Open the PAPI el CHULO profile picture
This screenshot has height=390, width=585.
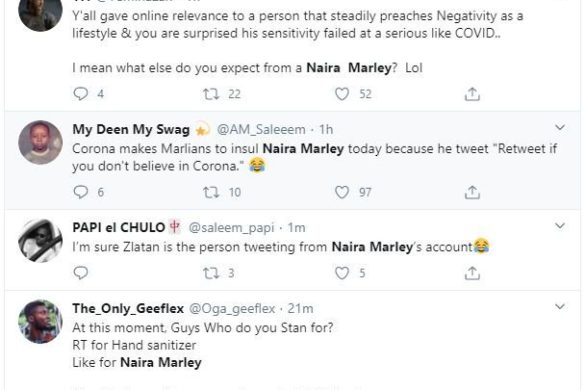[x=40, y=240]
